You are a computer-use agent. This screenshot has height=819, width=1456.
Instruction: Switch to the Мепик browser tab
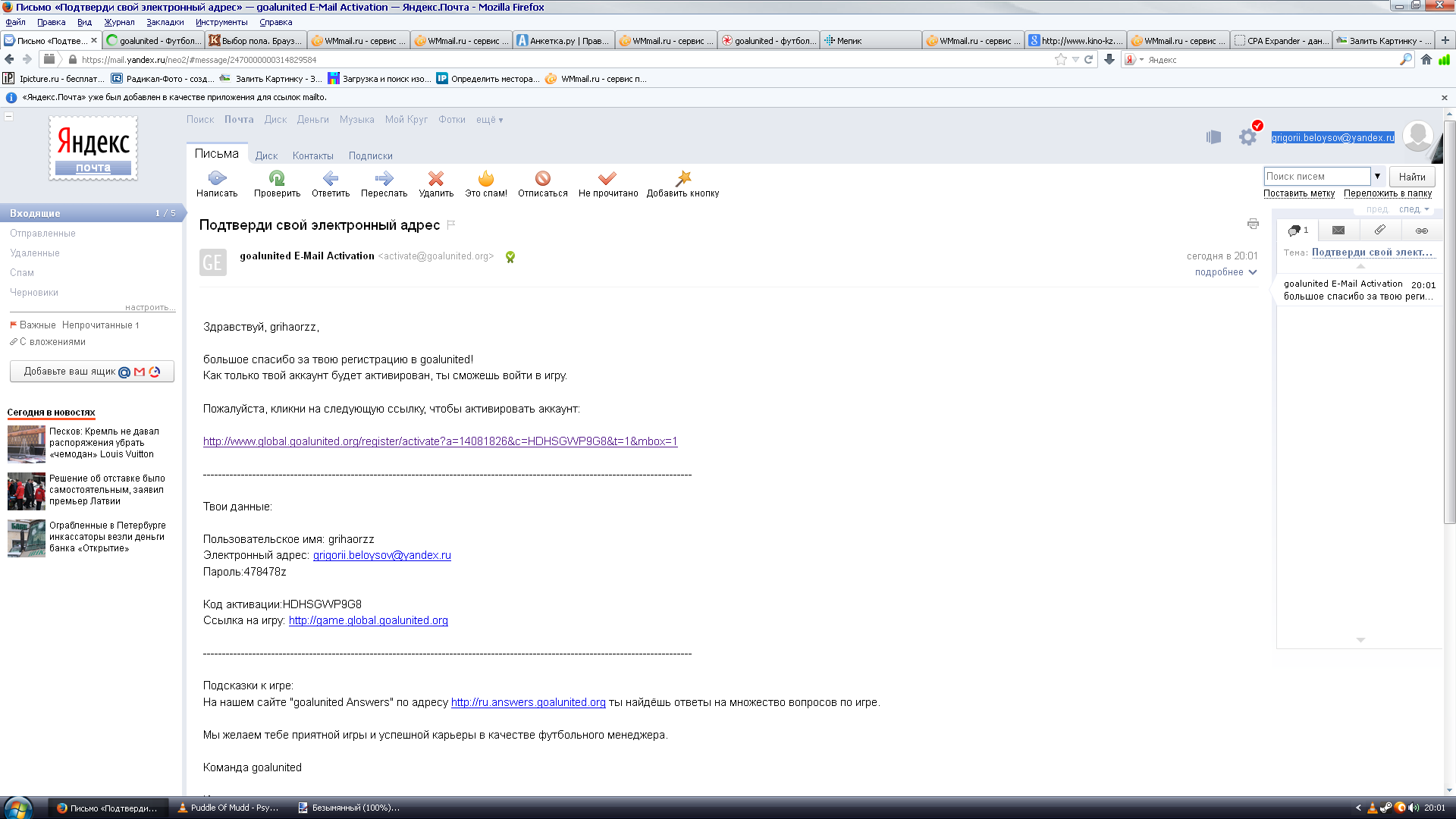[871, 40]
